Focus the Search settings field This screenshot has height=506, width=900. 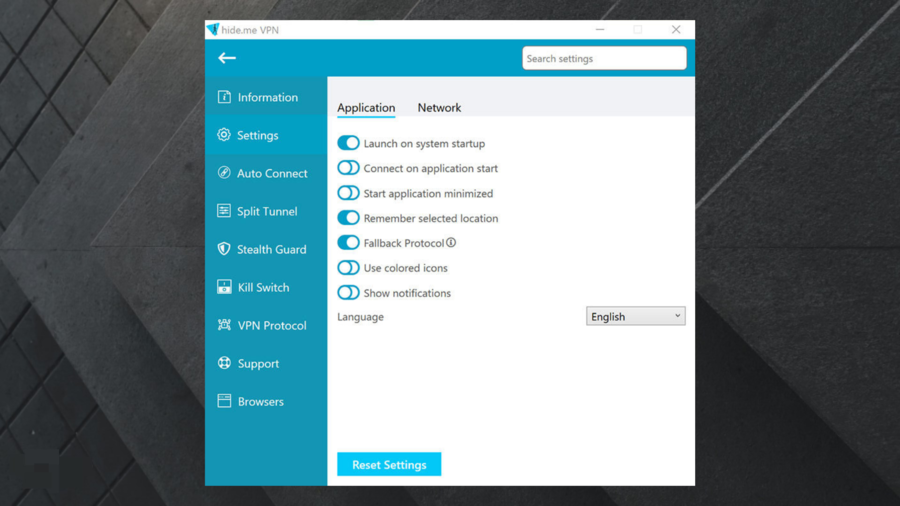pyautogui.click(x=604, y=59)
